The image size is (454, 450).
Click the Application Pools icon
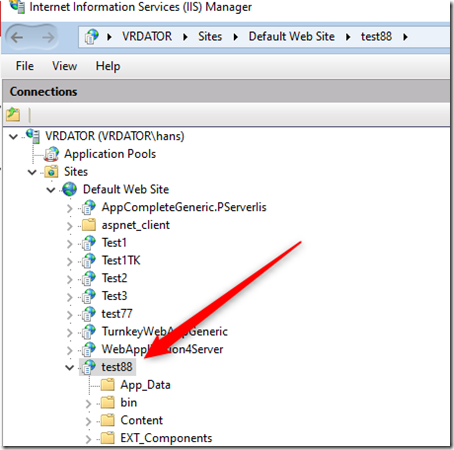52,154
